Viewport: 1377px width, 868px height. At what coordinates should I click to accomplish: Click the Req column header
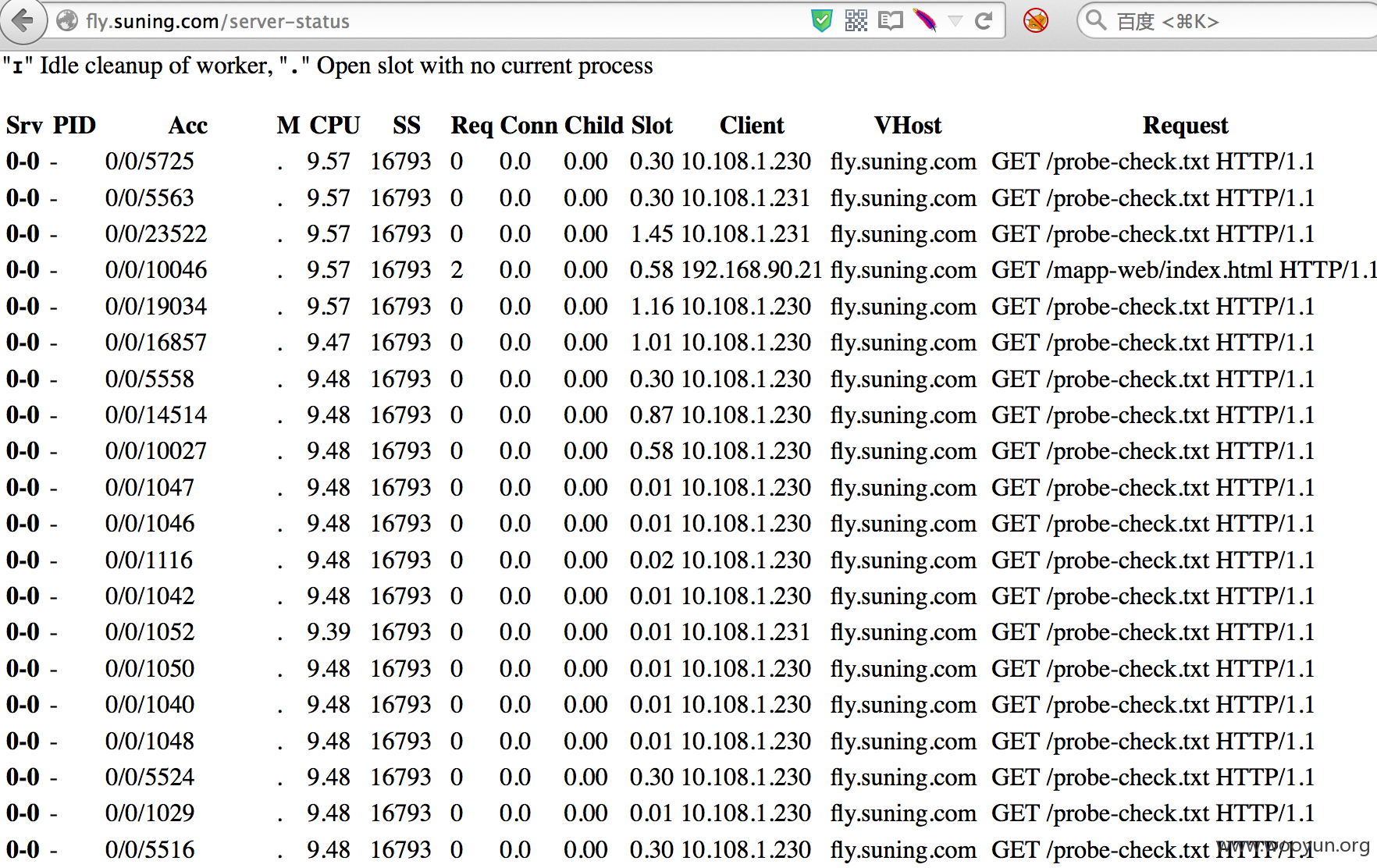471,126
